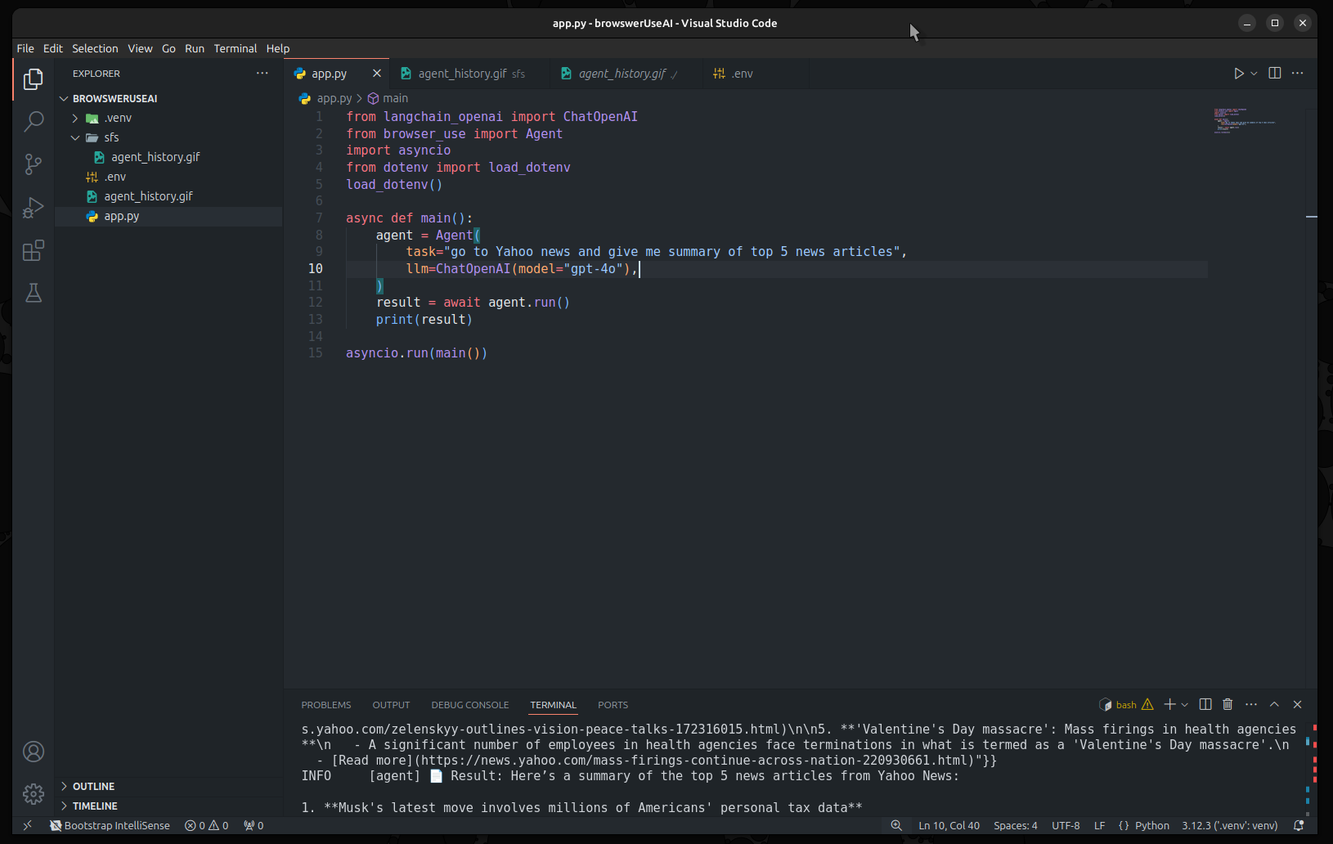Open notifications bell in status bar

1299,826
